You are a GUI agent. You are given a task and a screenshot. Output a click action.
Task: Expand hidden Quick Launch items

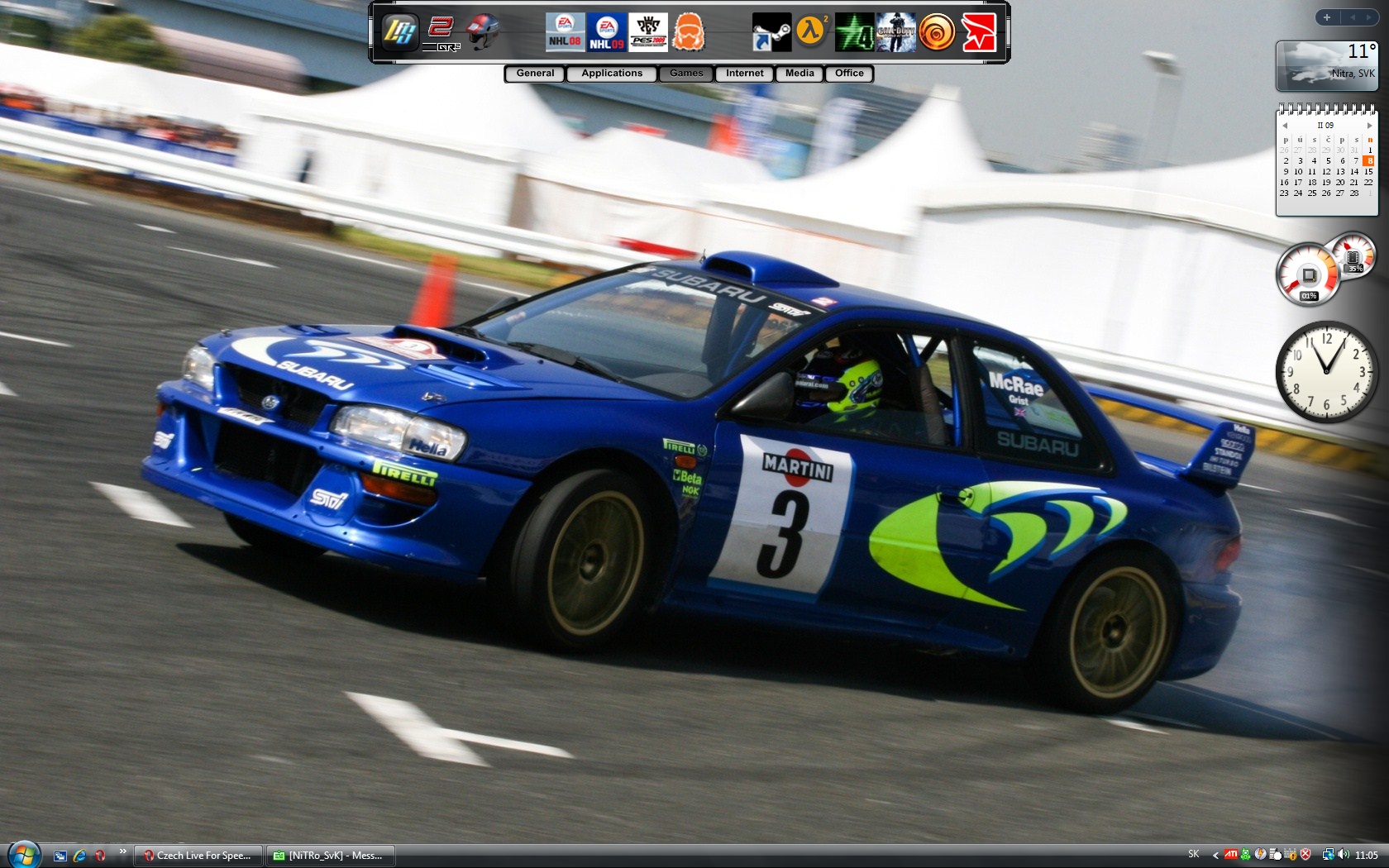click(x=122, y=851)
